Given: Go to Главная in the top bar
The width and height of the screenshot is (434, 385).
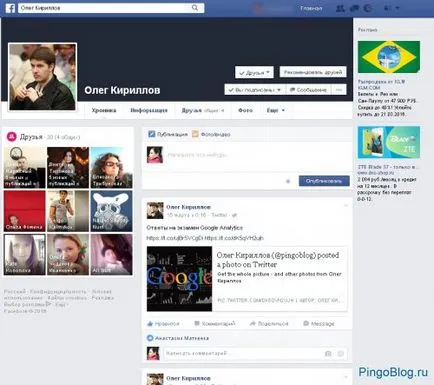Looking at the screenshot, I should pos(311,8).
